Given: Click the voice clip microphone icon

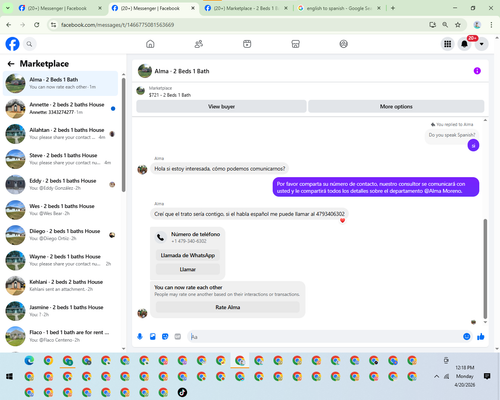Looking at the screenshot, I should 140,337.
